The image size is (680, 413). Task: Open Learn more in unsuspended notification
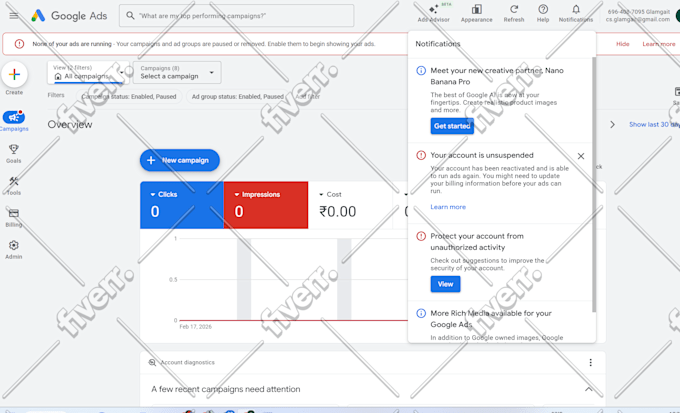click(448, 207)
